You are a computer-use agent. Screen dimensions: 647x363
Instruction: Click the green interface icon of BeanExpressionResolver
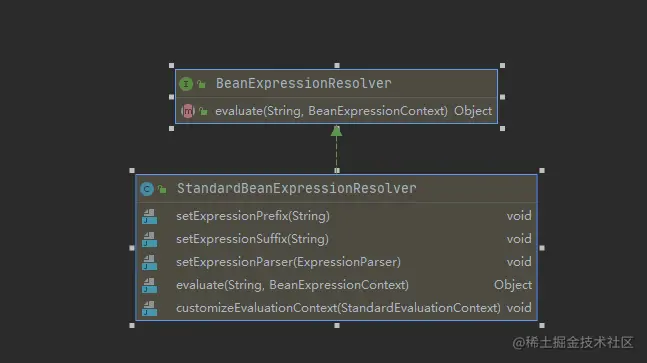pos(186,84)
